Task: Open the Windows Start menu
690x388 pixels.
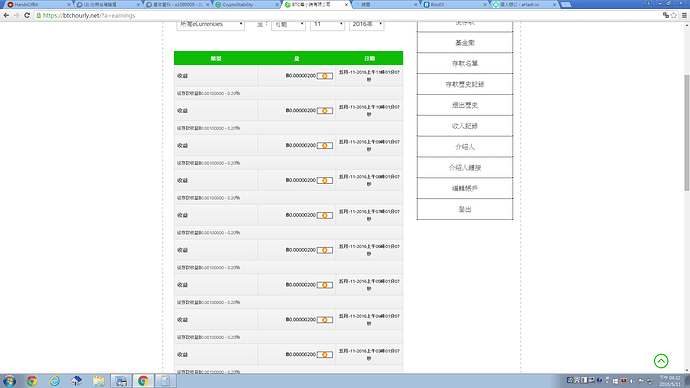Action: coord(9,381)
